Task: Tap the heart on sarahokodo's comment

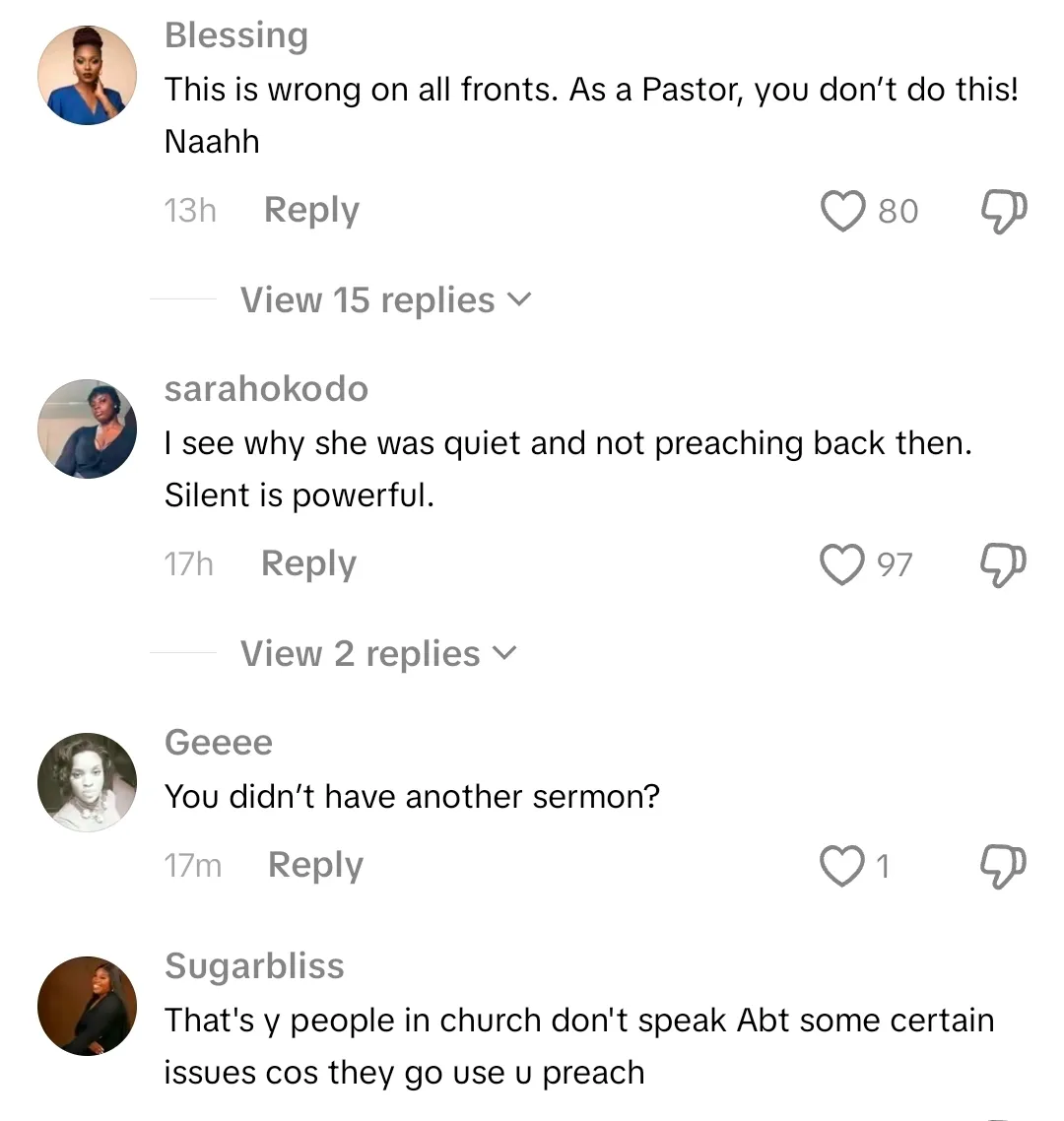Action: [842, 564]
